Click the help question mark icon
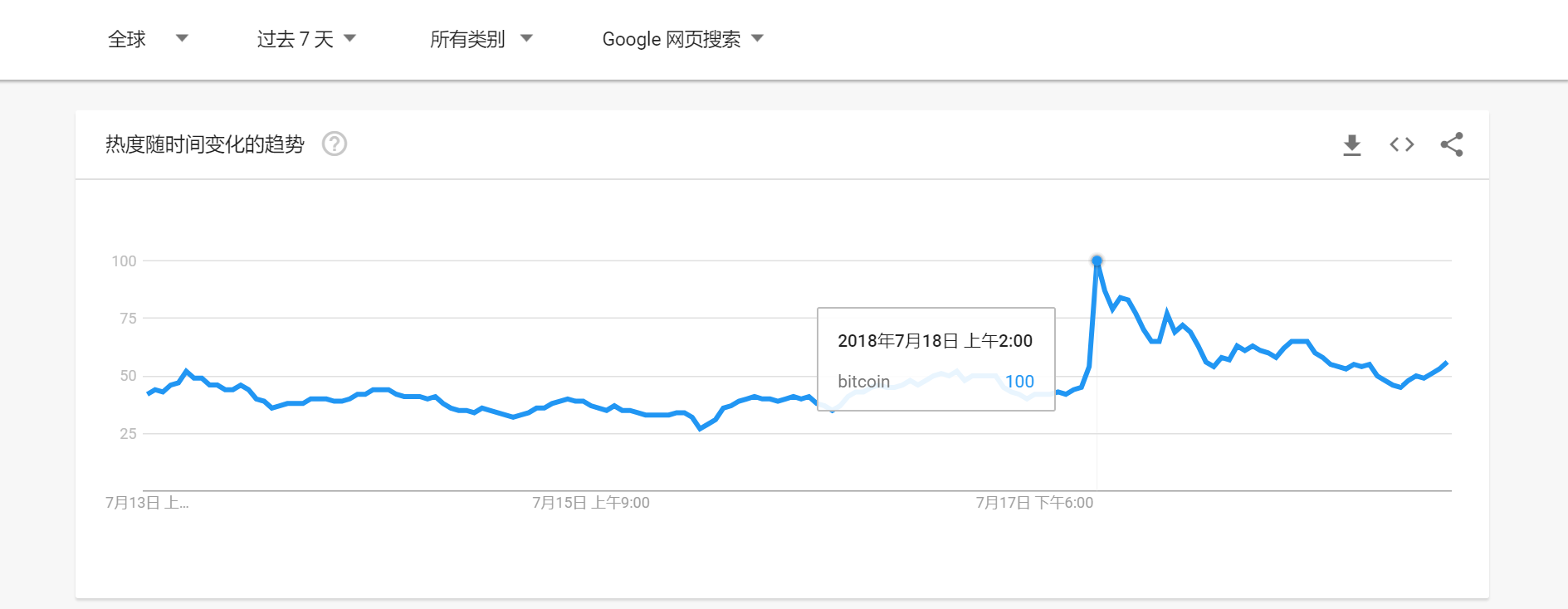 click(x=335, y=144)
